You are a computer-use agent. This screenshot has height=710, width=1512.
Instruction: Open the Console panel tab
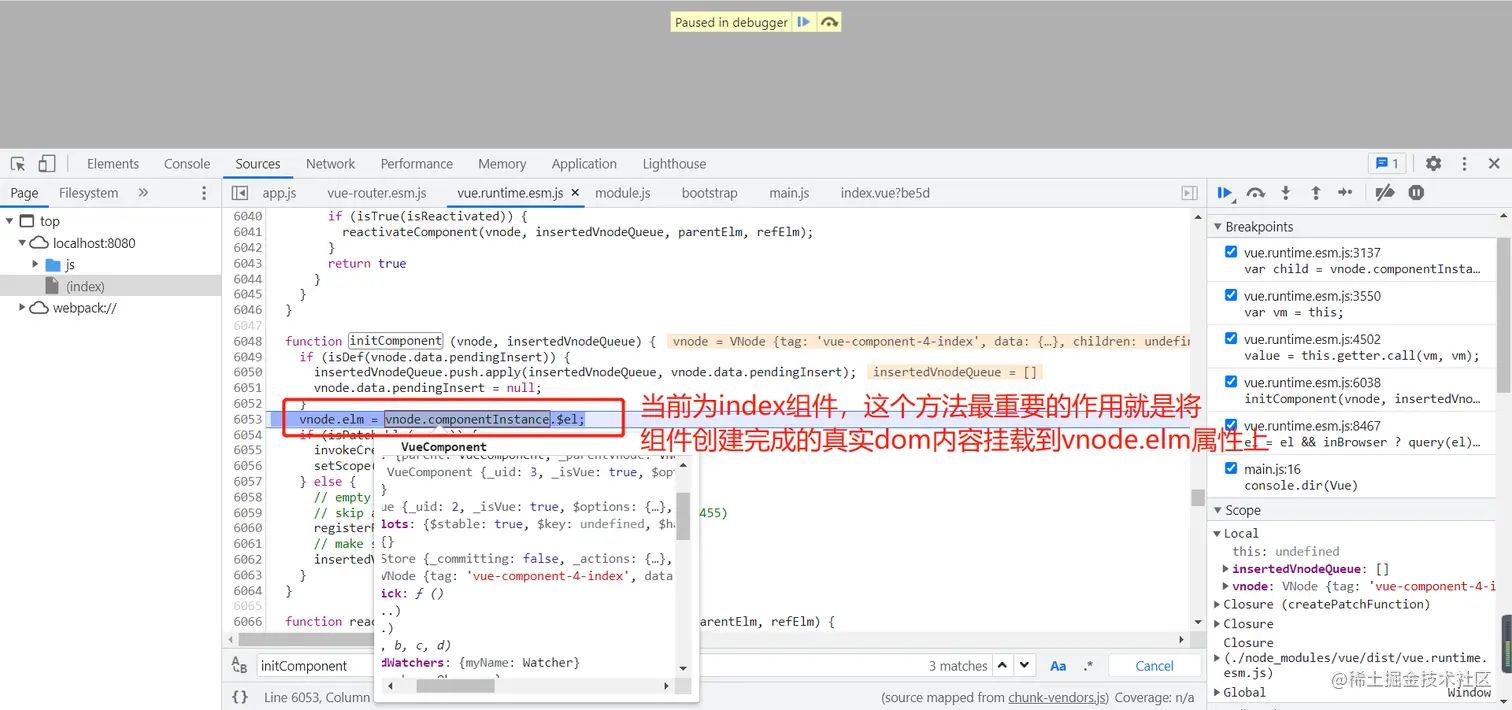click(x=187, y=164)
